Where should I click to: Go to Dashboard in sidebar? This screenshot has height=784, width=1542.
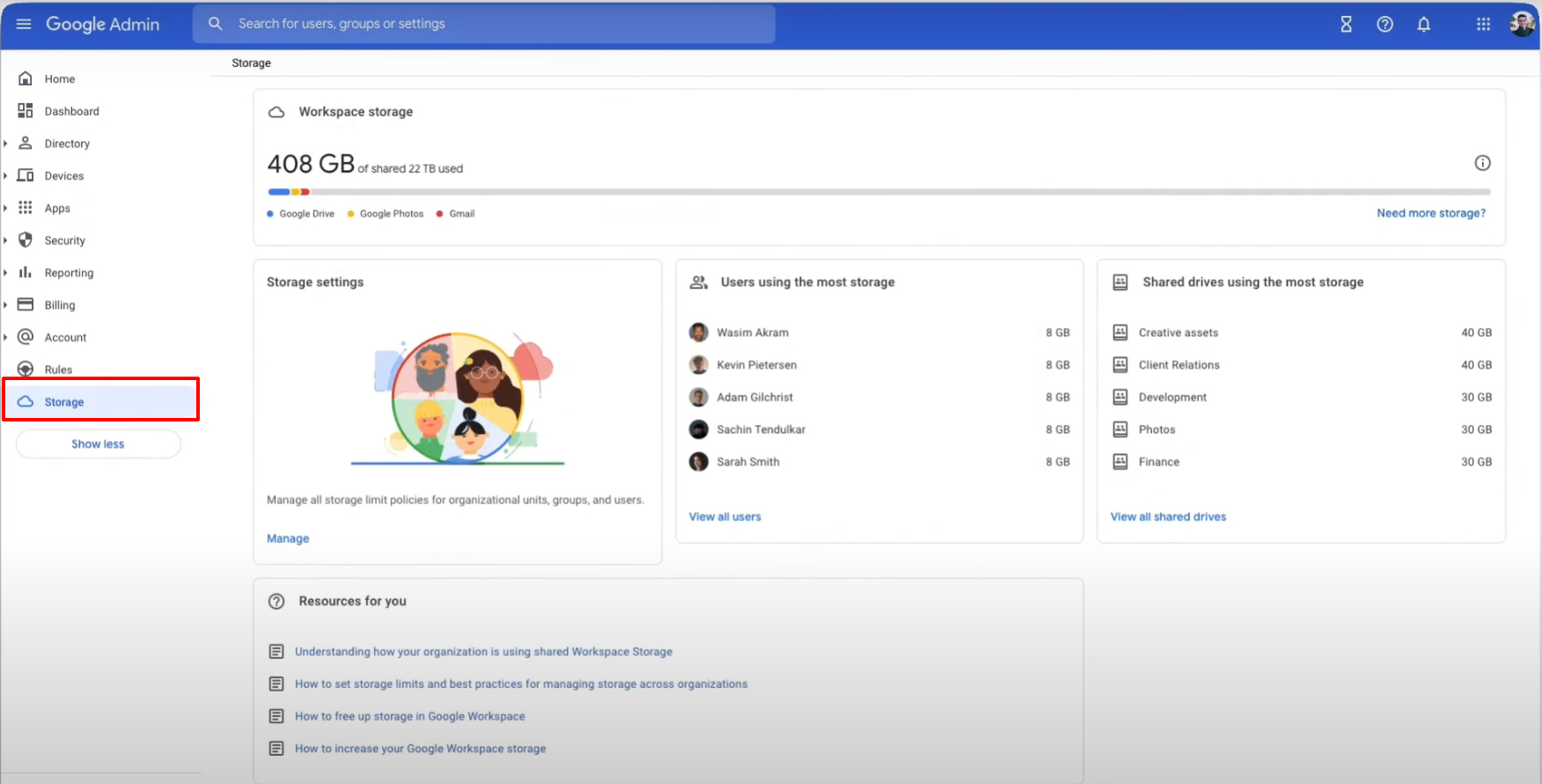71,112
